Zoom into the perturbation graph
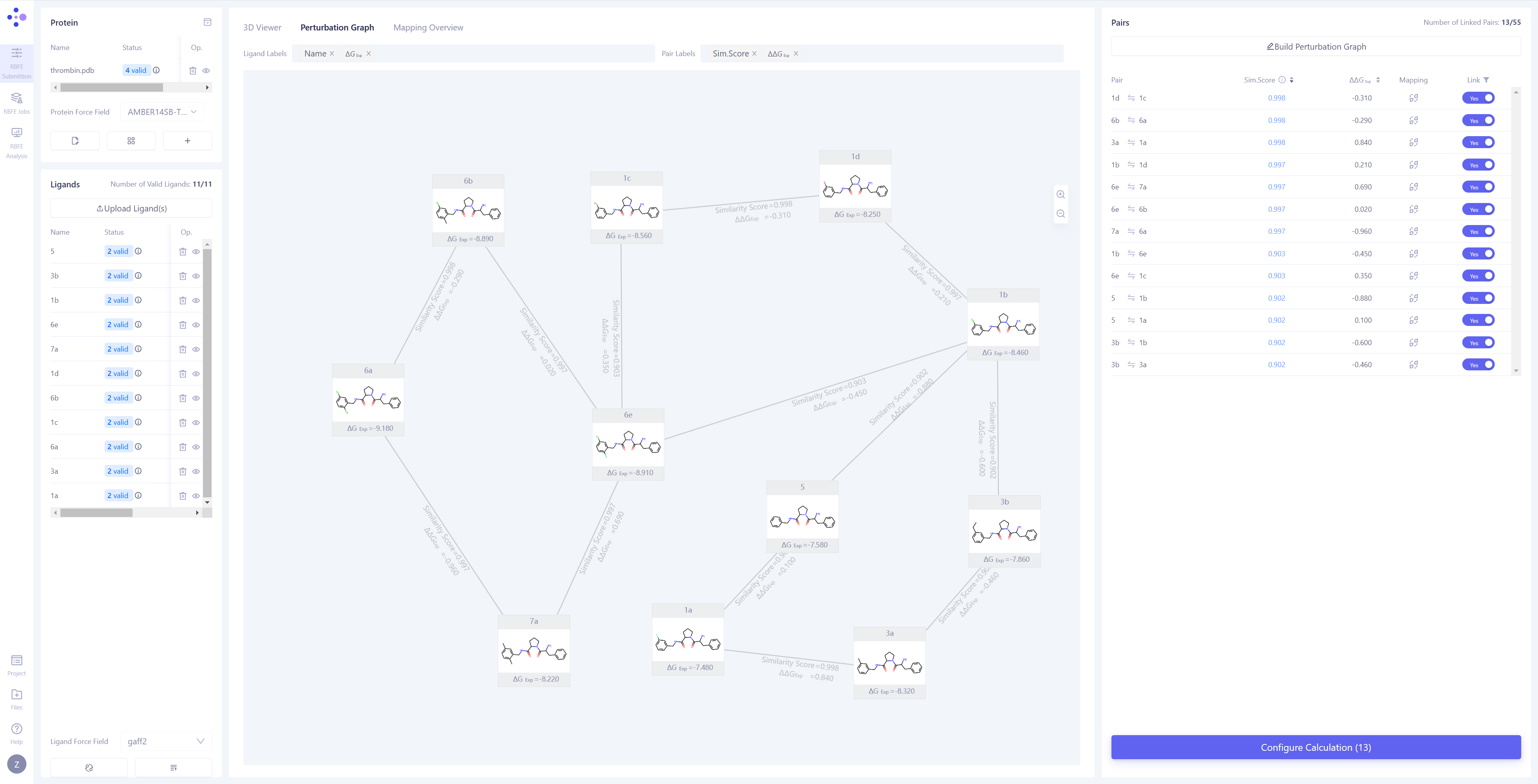The height and width of the screenshot is (784, 1538). (1061, 194)
